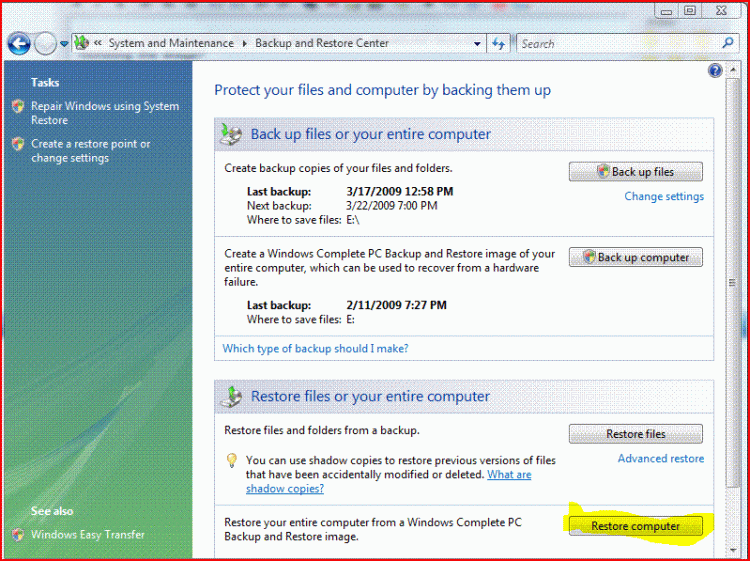
Task: Click shield icon beside Windows Easy Transfer
Action: click(x=18, y=534)
